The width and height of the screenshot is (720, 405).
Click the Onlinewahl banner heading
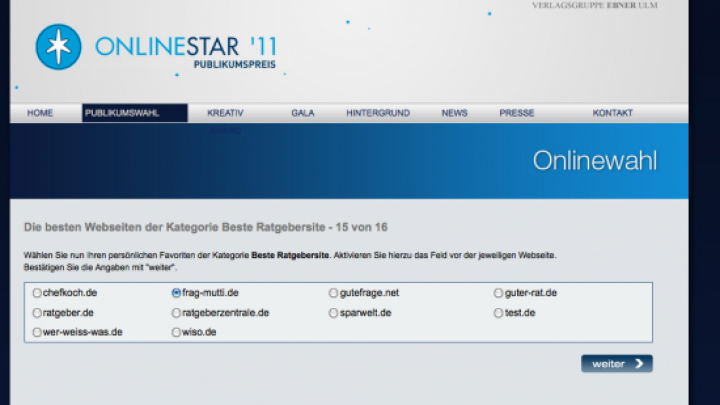tap(595, 161)
